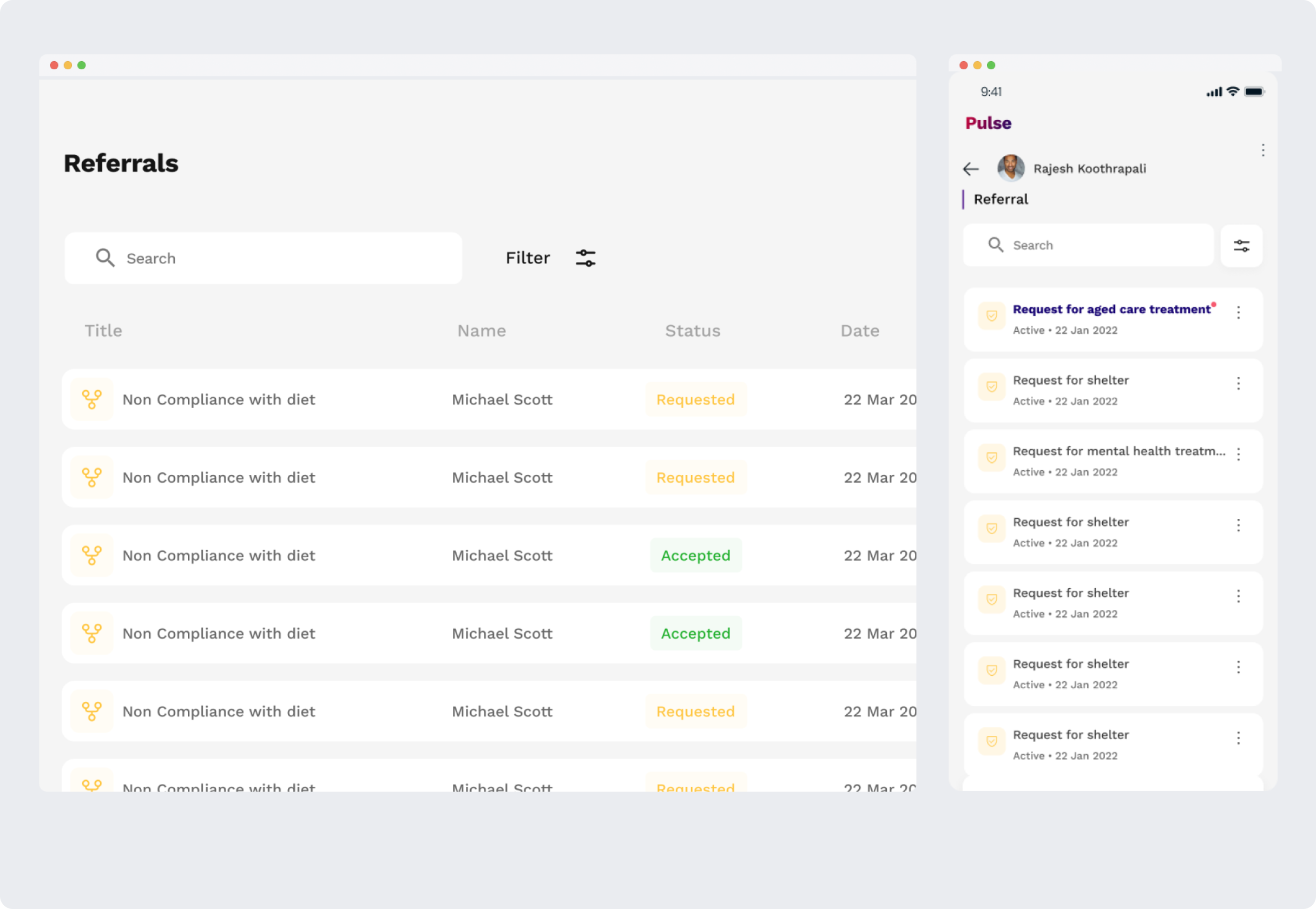This screenshot has width=1316, height=909.
Task: Click Rajesh Koothrapali's profile avatar
Action: [1010, 168]
